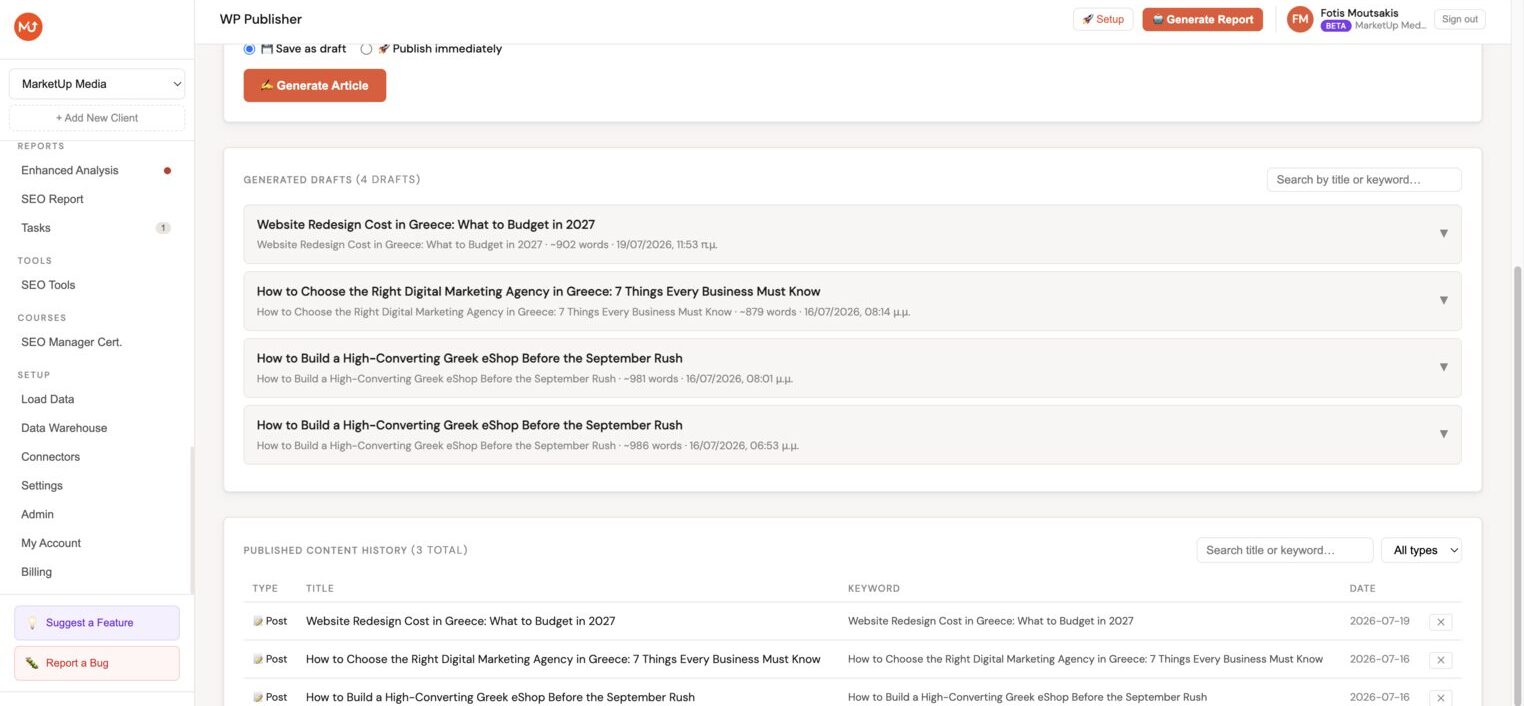Click the bug icon in Report a Bug
1524x706 pixels.
pyautogui.click(x=32, y=663)
